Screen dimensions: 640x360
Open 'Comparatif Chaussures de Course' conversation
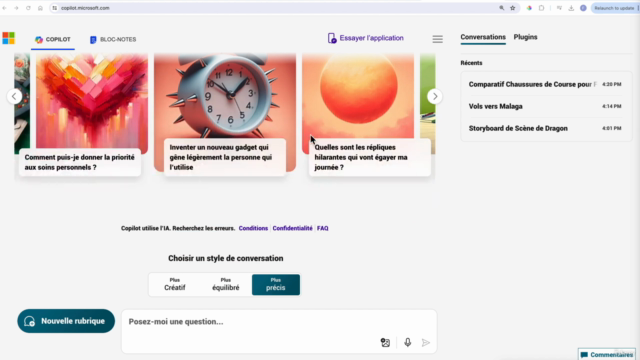click(546, 84)
